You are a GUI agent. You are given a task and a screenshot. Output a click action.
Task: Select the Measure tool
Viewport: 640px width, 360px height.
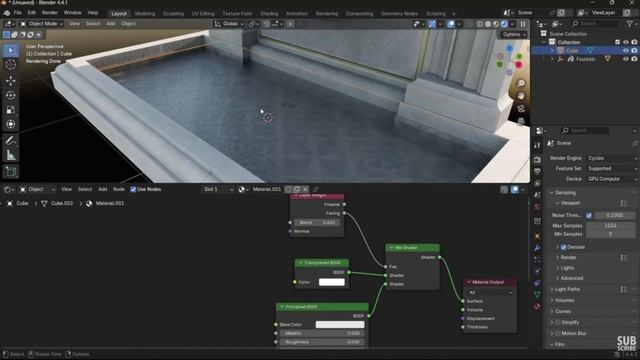coord(11,155)
